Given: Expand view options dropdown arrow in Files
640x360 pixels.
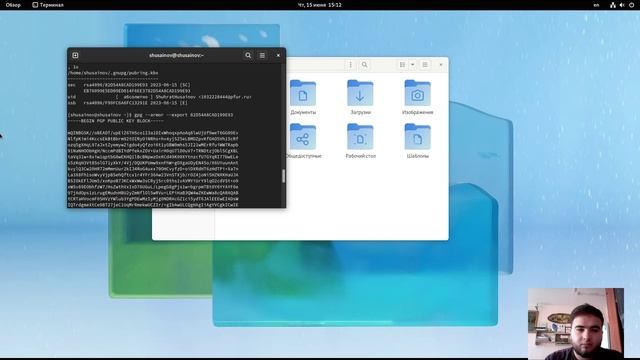Looking at the screenshot, I should click(413, 65).
